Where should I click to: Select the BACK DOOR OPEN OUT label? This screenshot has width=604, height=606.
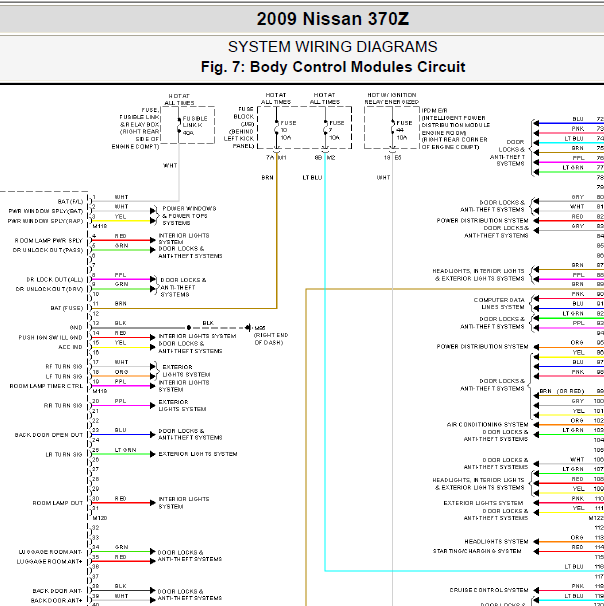[49, 435]
